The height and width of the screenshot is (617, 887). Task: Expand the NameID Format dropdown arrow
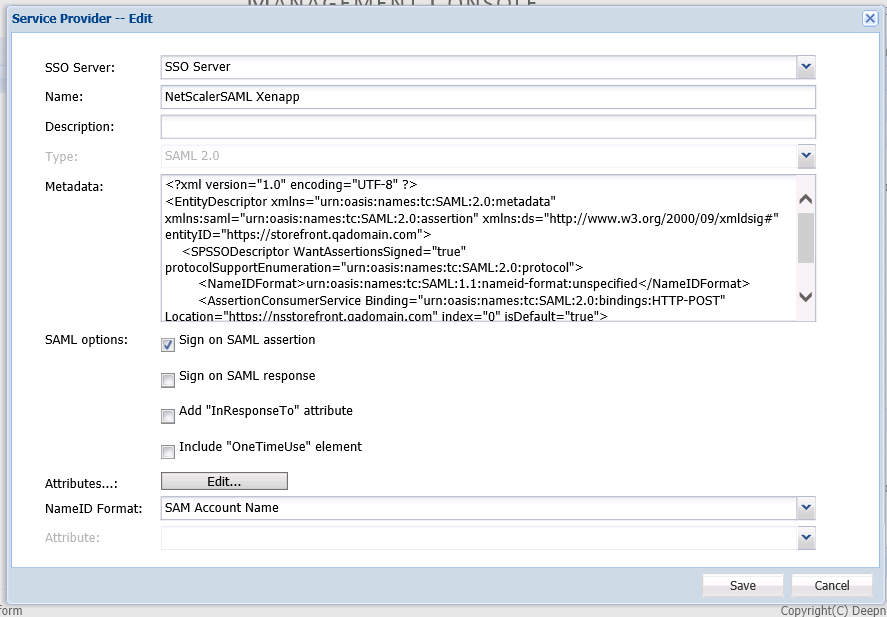click(806, 508)
